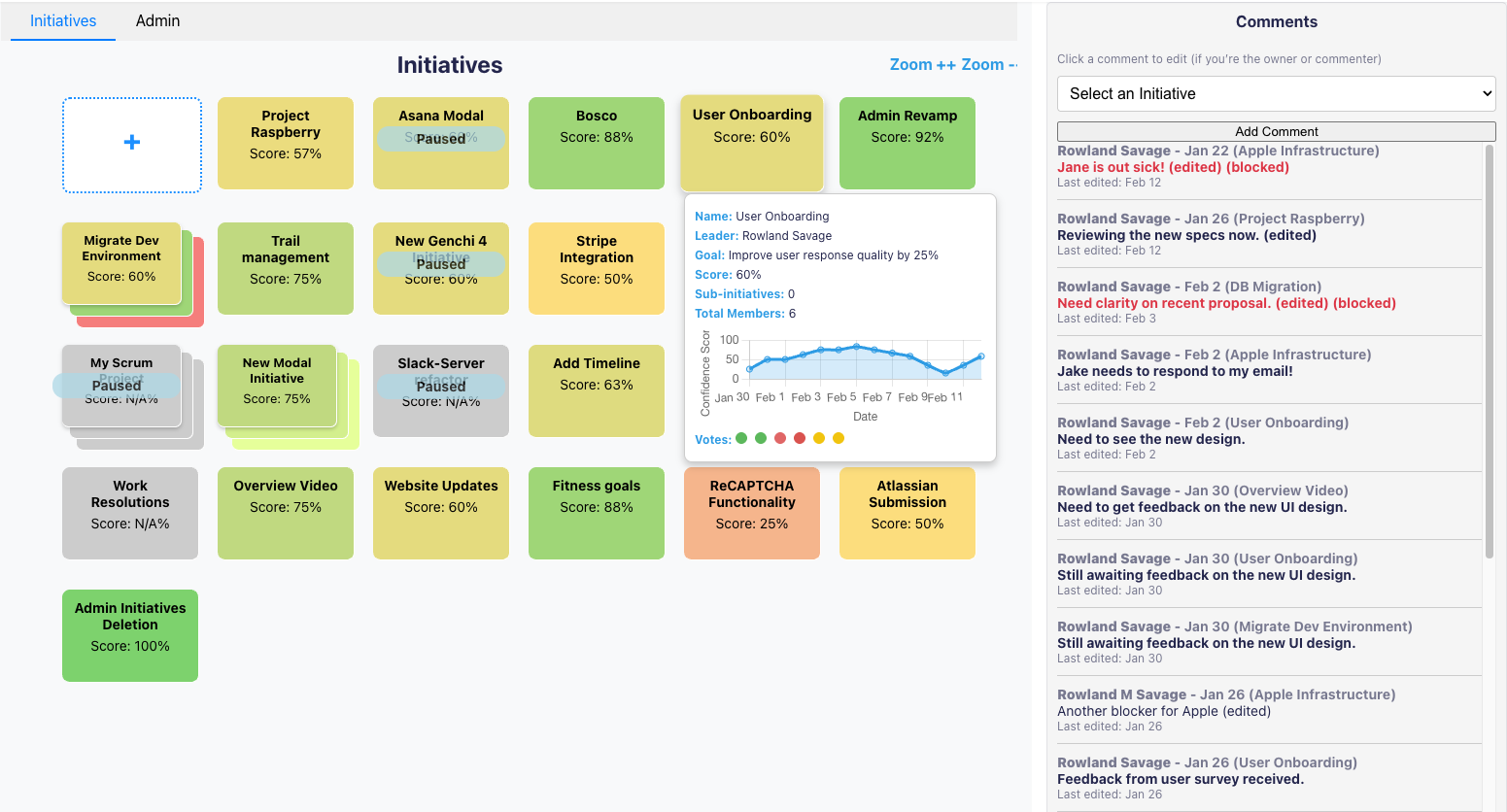The height and width of the screenshot is (812, 1507).
Task: Click Zoom -- to shrink the board
Action: tap(990, 64)
